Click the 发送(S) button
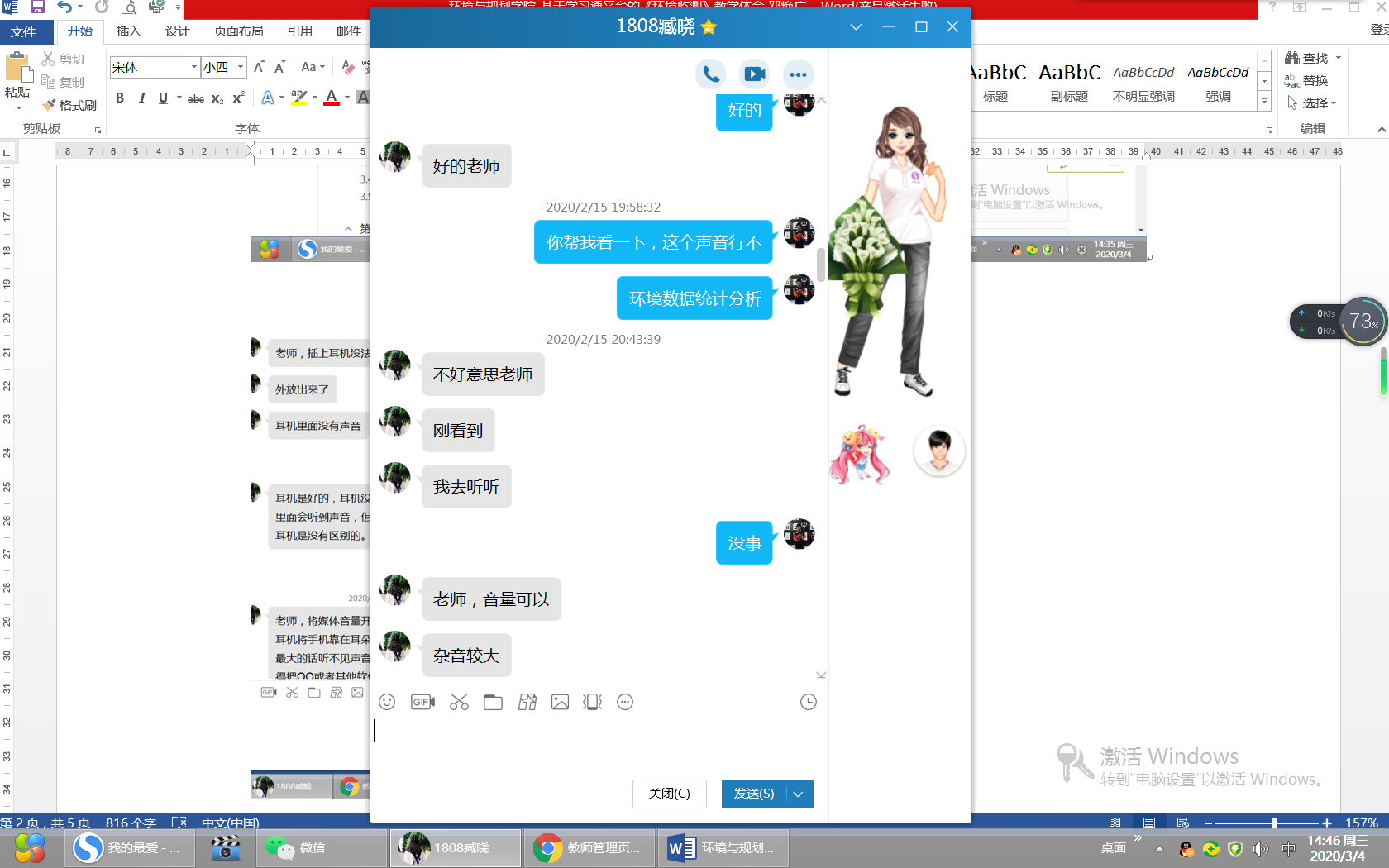 [753, 794]
